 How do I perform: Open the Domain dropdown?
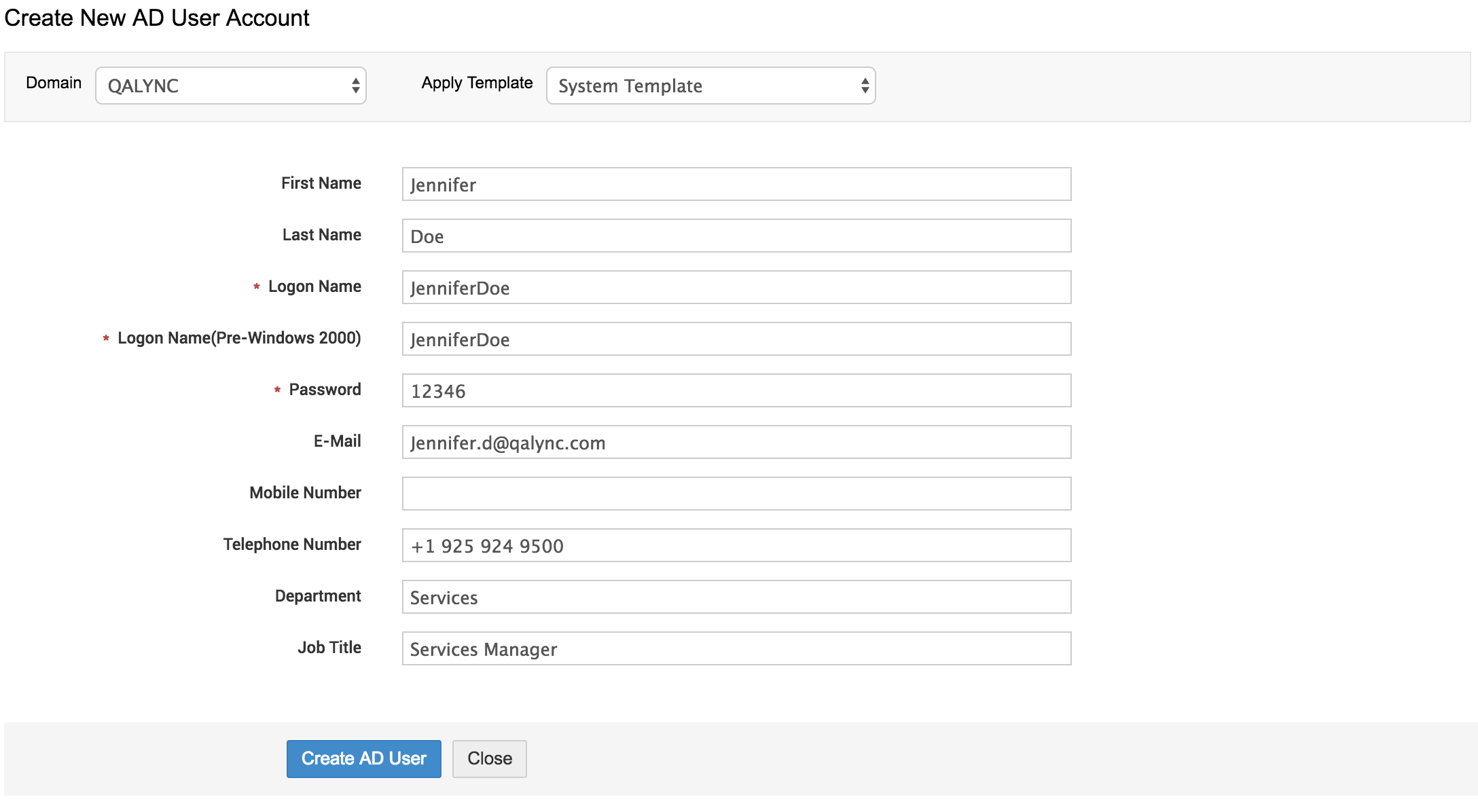pos(231,86)
